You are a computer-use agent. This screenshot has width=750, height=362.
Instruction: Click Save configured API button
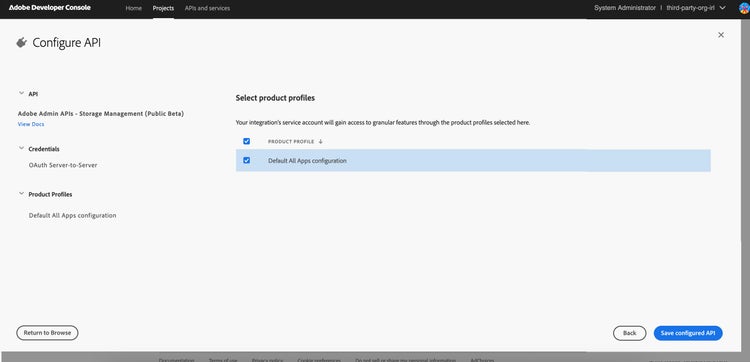688,333
